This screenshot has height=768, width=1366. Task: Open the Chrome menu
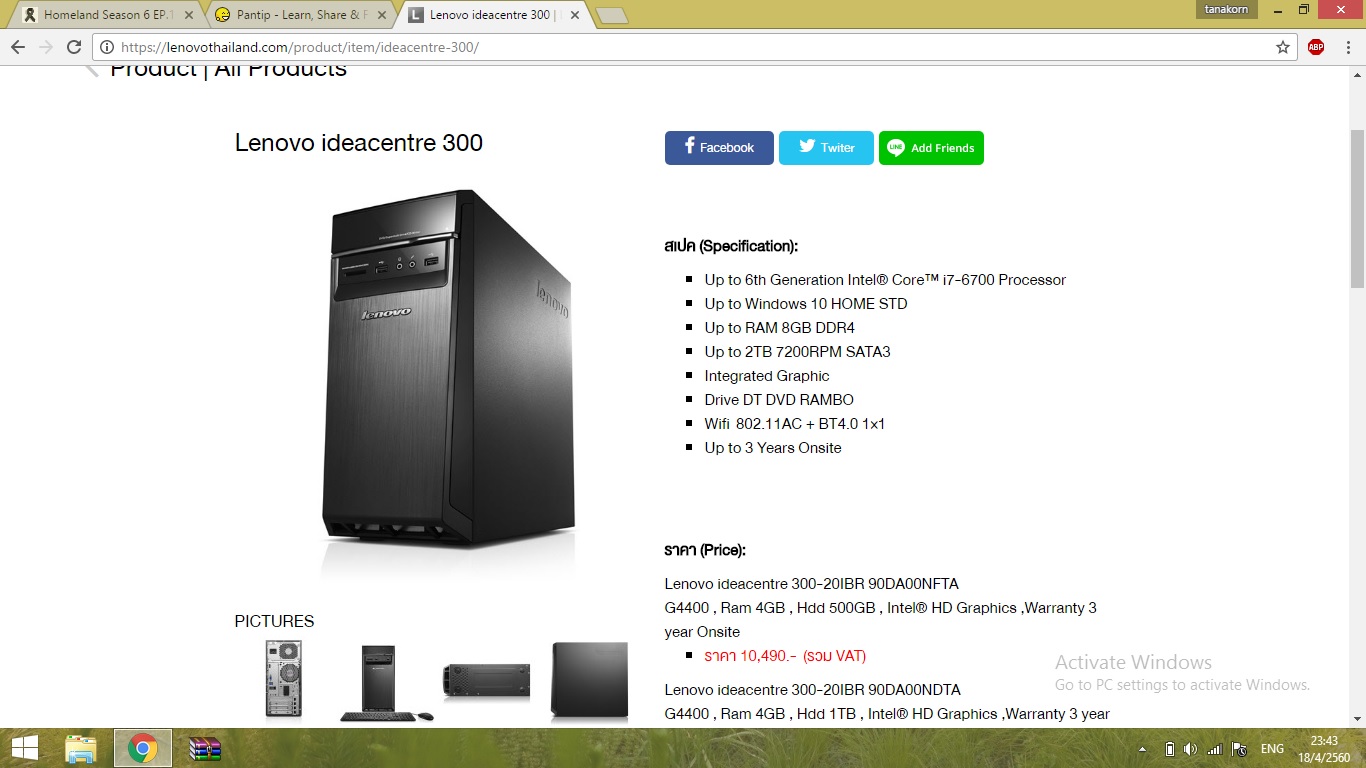(x=1347, y=47)
